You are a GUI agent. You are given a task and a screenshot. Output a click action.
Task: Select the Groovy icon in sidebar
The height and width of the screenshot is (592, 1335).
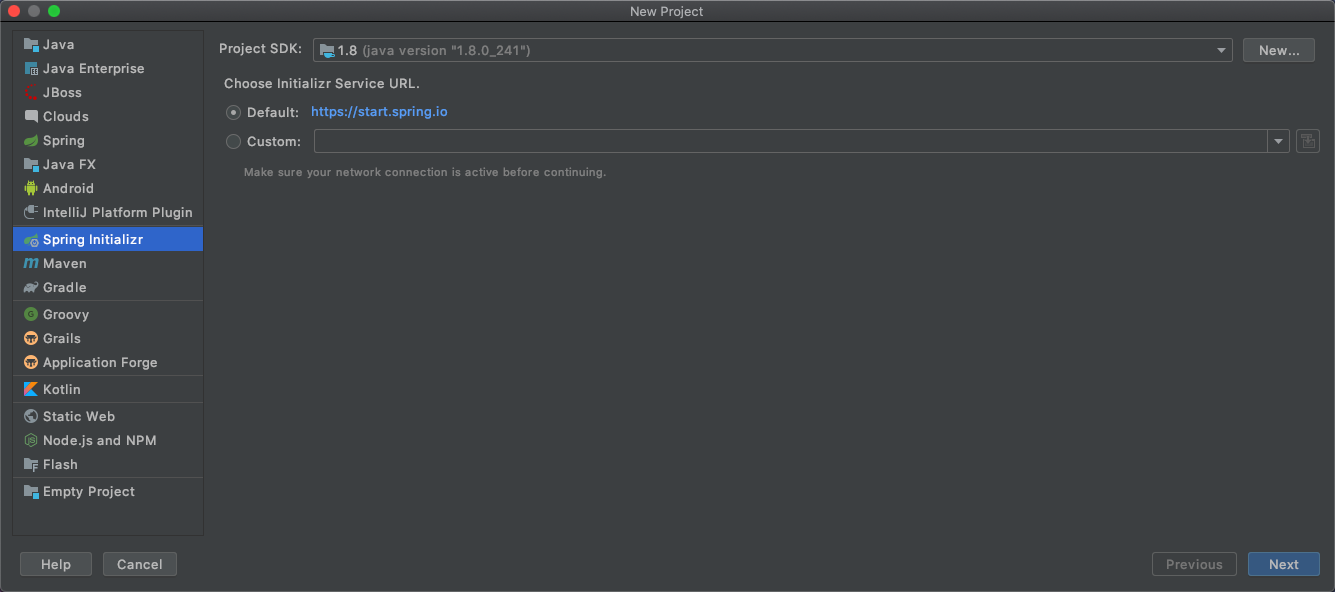(31, 314)
